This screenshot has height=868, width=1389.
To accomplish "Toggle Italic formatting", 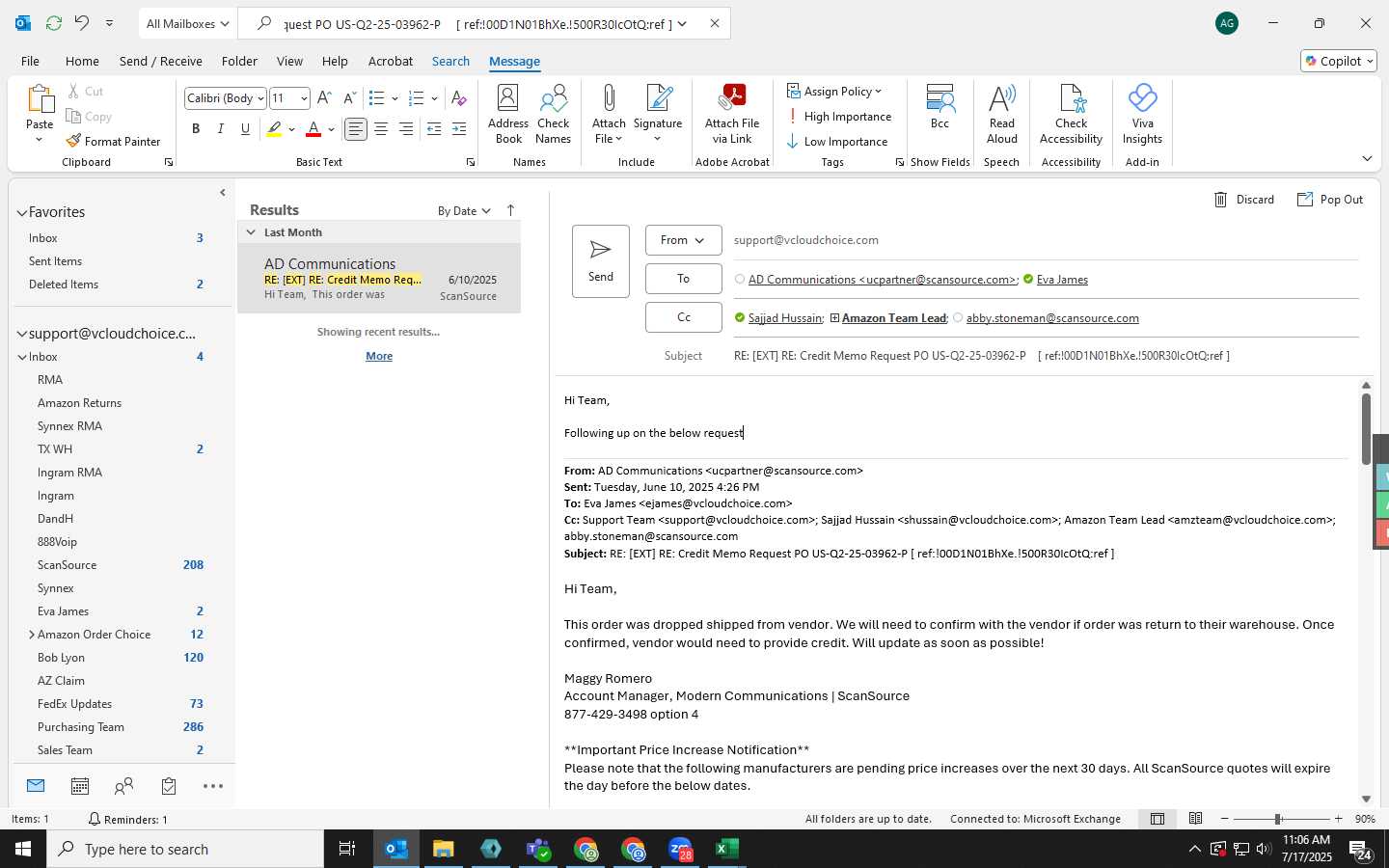I will pos(221,129).
